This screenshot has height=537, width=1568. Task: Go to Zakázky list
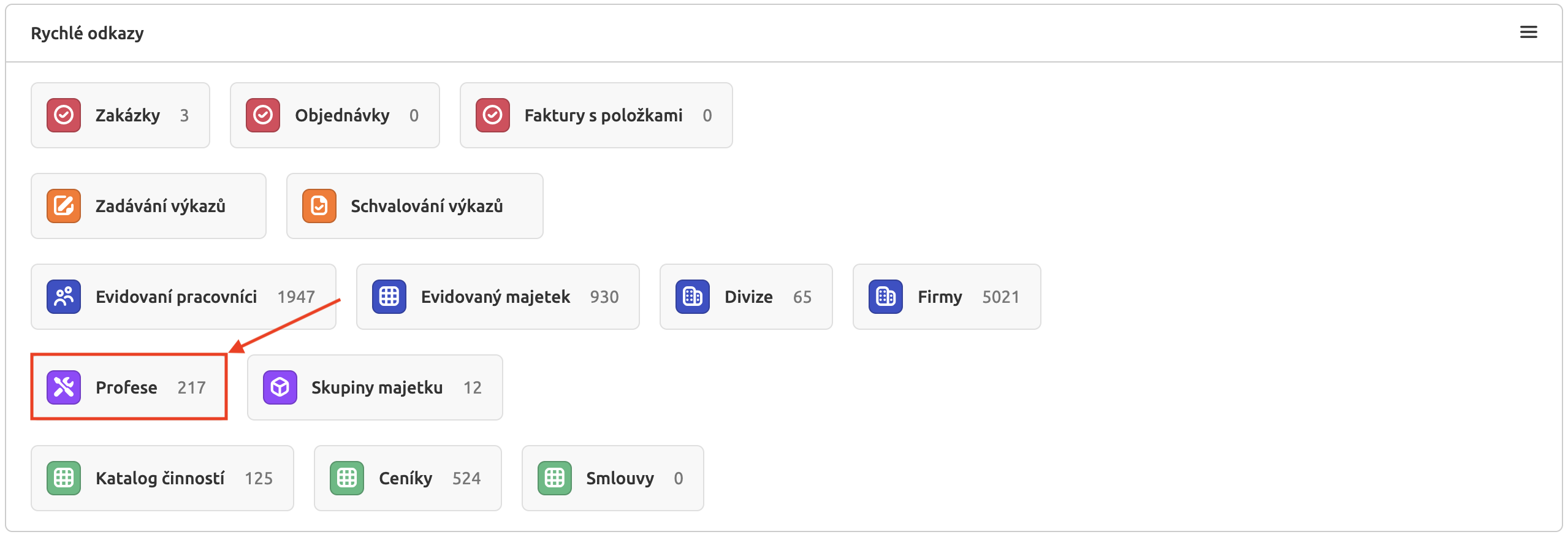click(x=127, y=115)
